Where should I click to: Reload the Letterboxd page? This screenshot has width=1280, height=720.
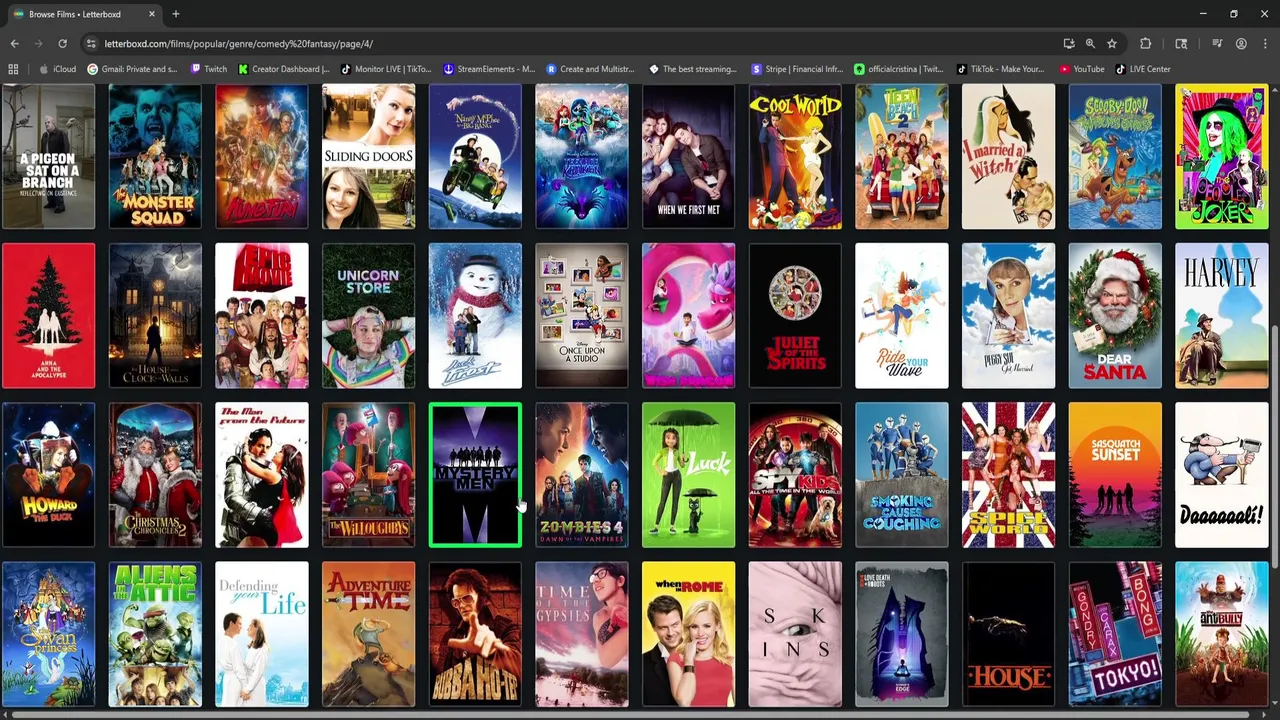62,44
